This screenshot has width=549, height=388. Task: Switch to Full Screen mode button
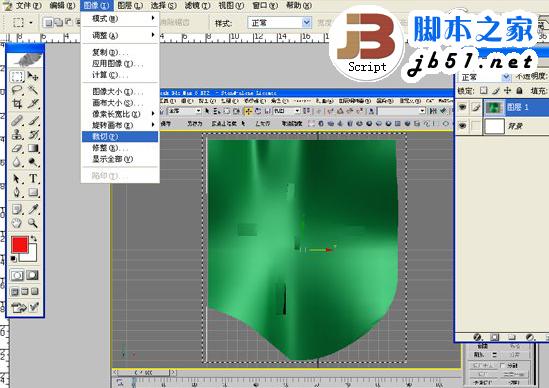[35, 291]
